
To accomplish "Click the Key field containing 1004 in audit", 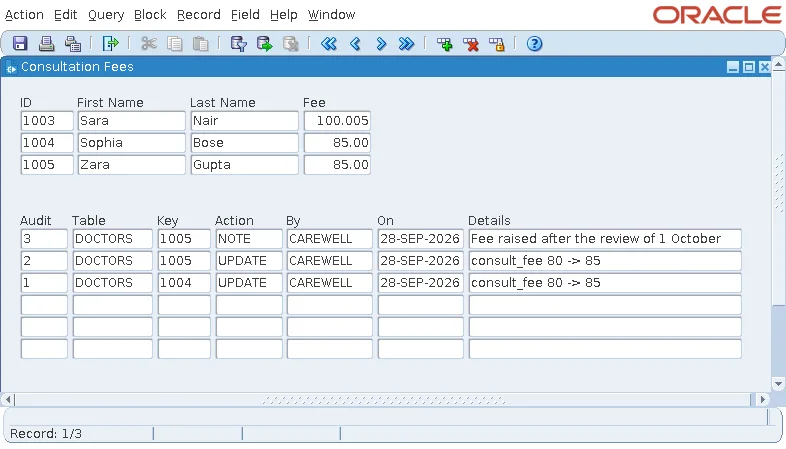I will pos(184,283).
